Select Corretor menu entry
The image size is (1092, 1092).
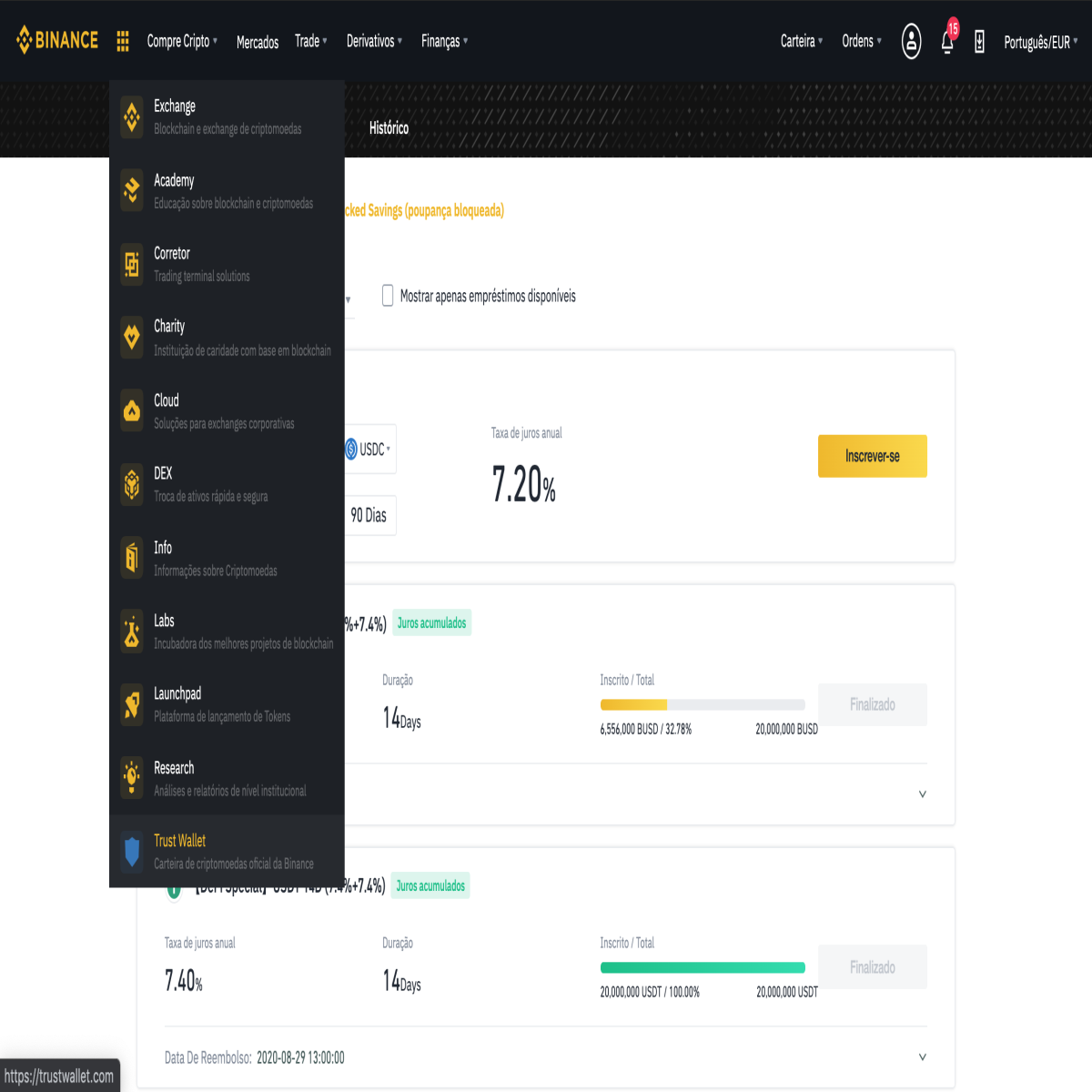(x=227, y=264)
